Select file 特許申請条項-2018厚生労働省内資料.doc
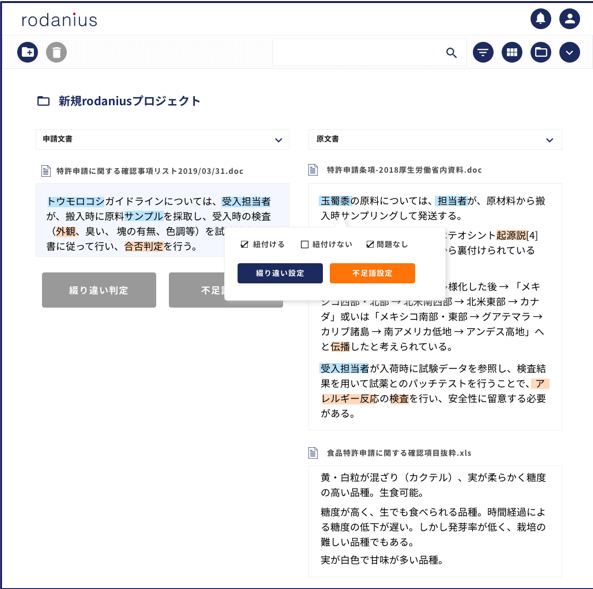The height and width of the screenshot is (589, 593). (404, 170)
